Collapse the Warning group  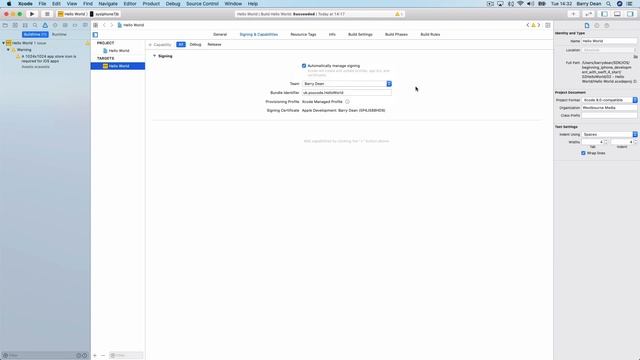(8, 50)
